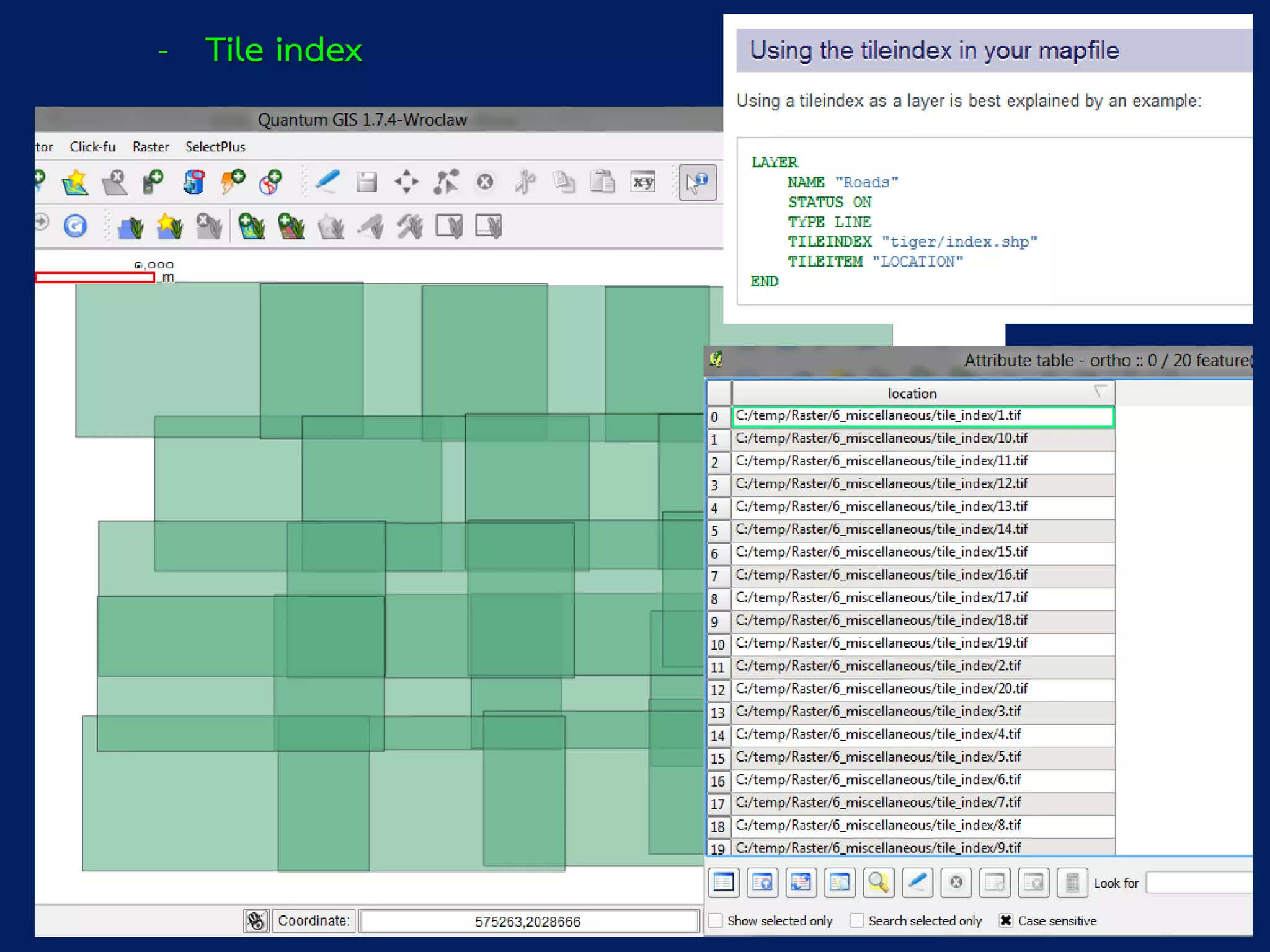Click the Delete Selected round X icon
The height and width of the screenshot is (952, 1270).
point(485,182)
